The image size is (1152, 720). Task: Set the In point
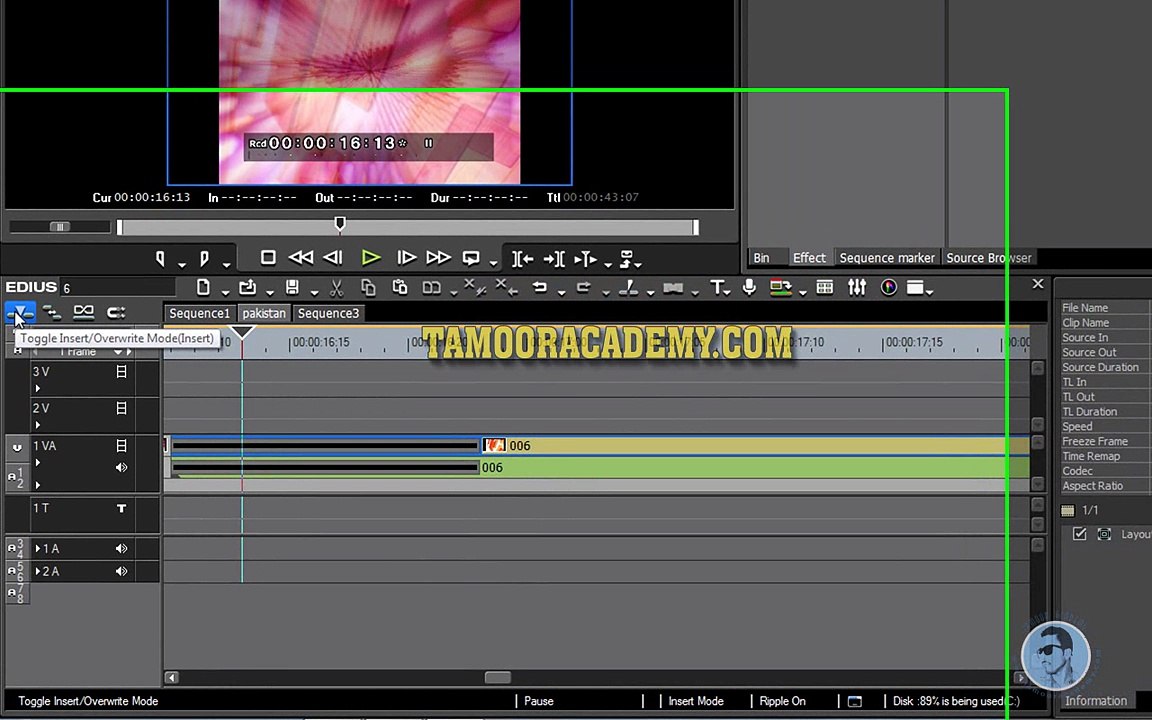[x=161, y=259]
